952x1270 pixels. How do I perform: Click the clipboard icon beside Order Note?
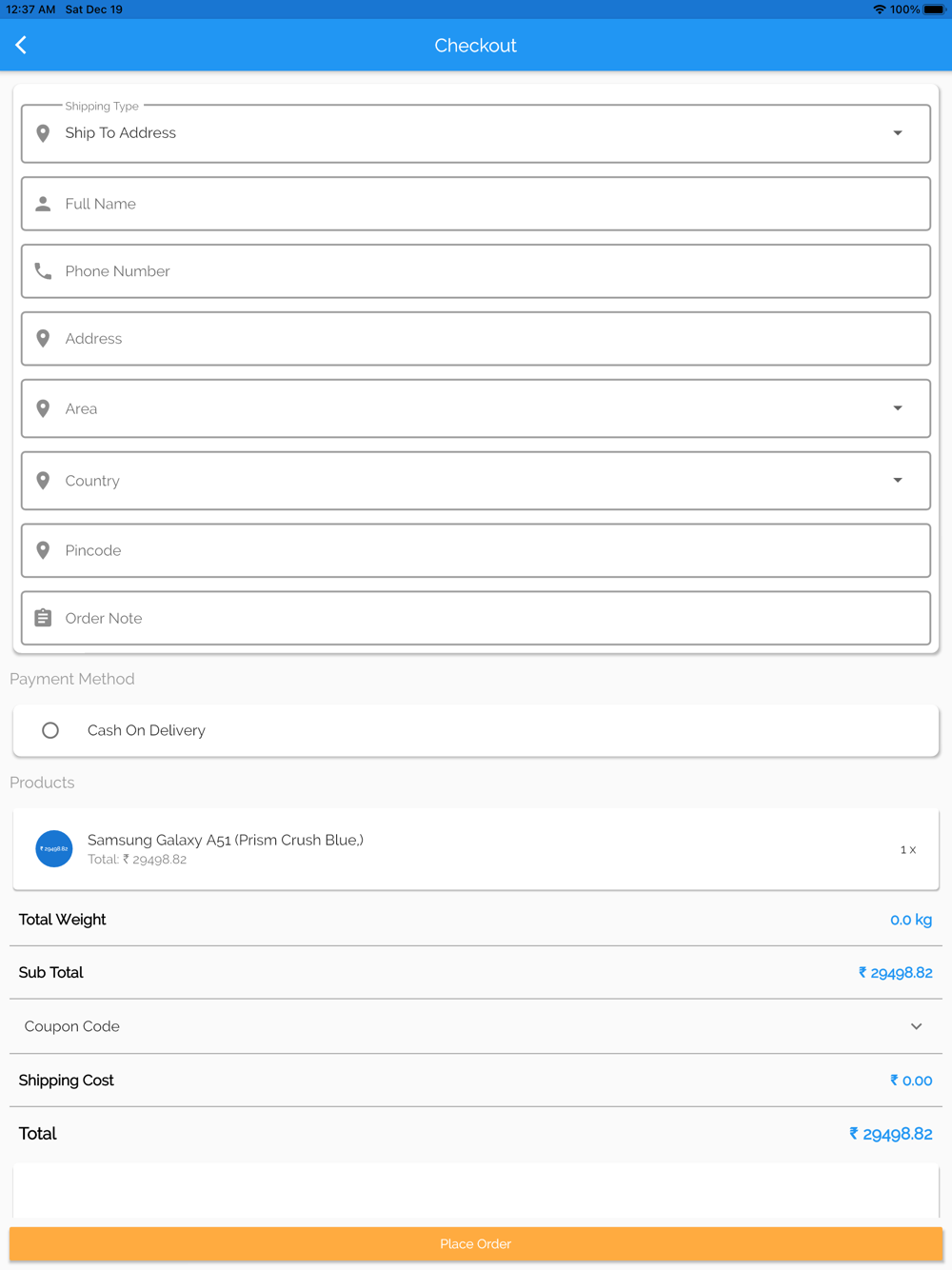point(43,618)
